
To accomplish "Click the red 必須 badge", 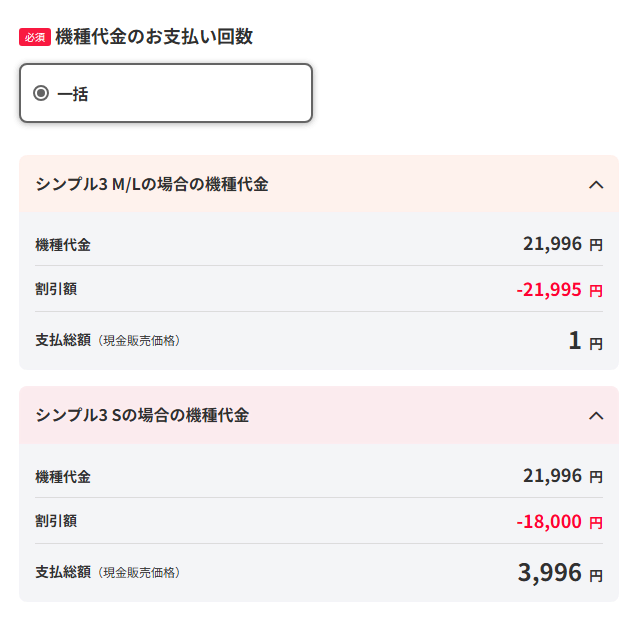I will click(35, 37).
